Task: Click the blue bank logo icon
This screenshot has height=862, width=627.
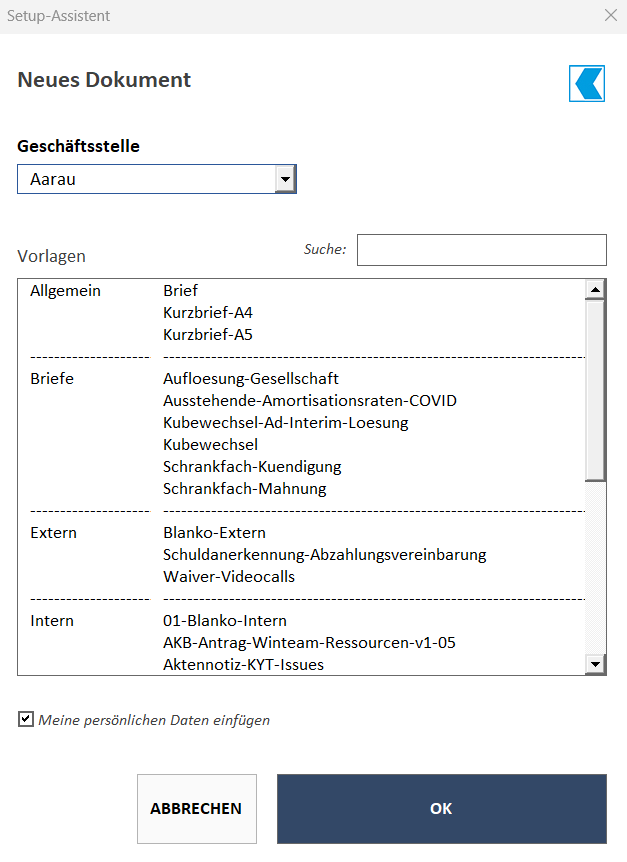Action: [x=586, y=84]
